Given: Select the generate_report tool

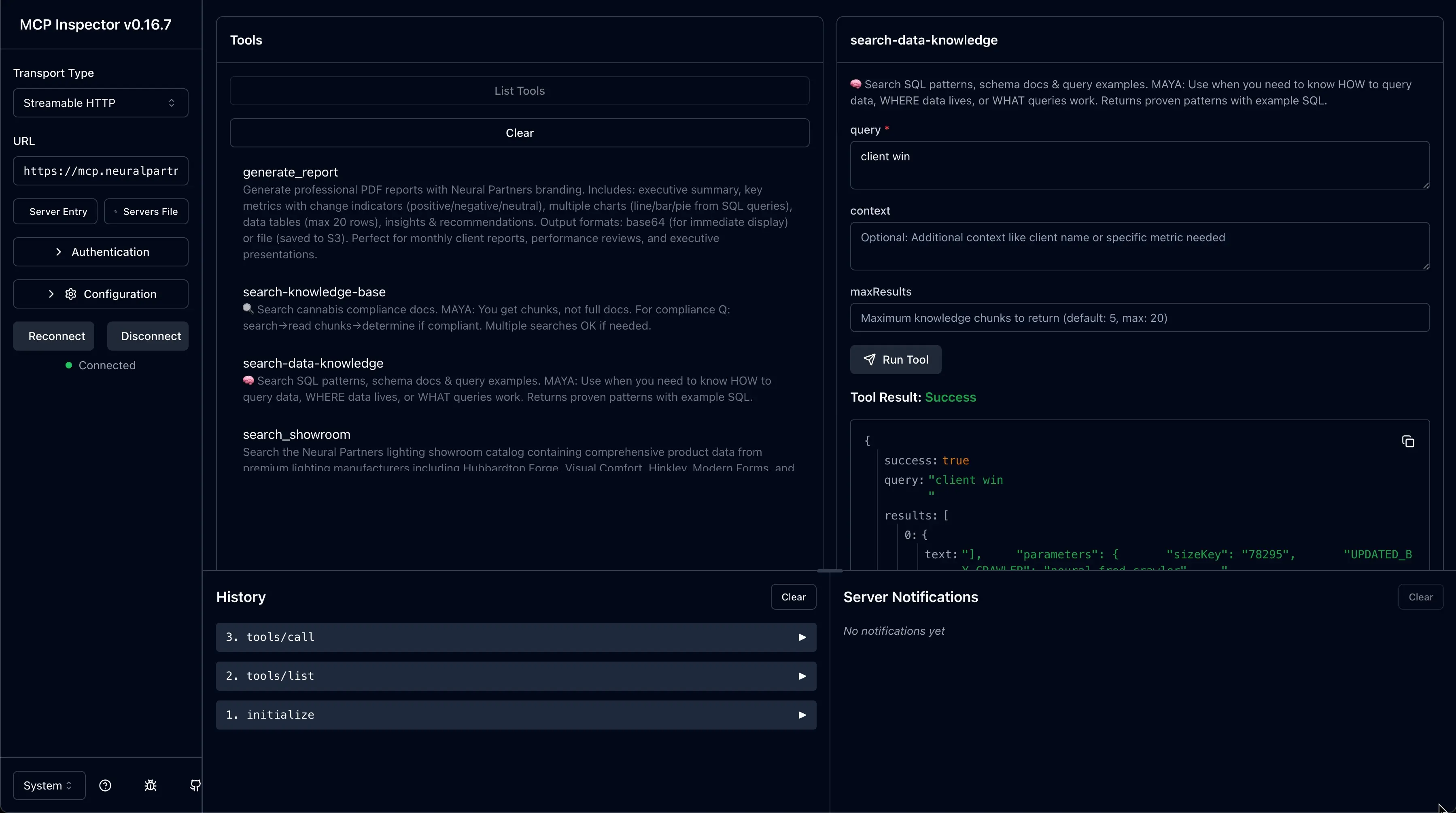Looking at the screenshot, I should [290, 172].
